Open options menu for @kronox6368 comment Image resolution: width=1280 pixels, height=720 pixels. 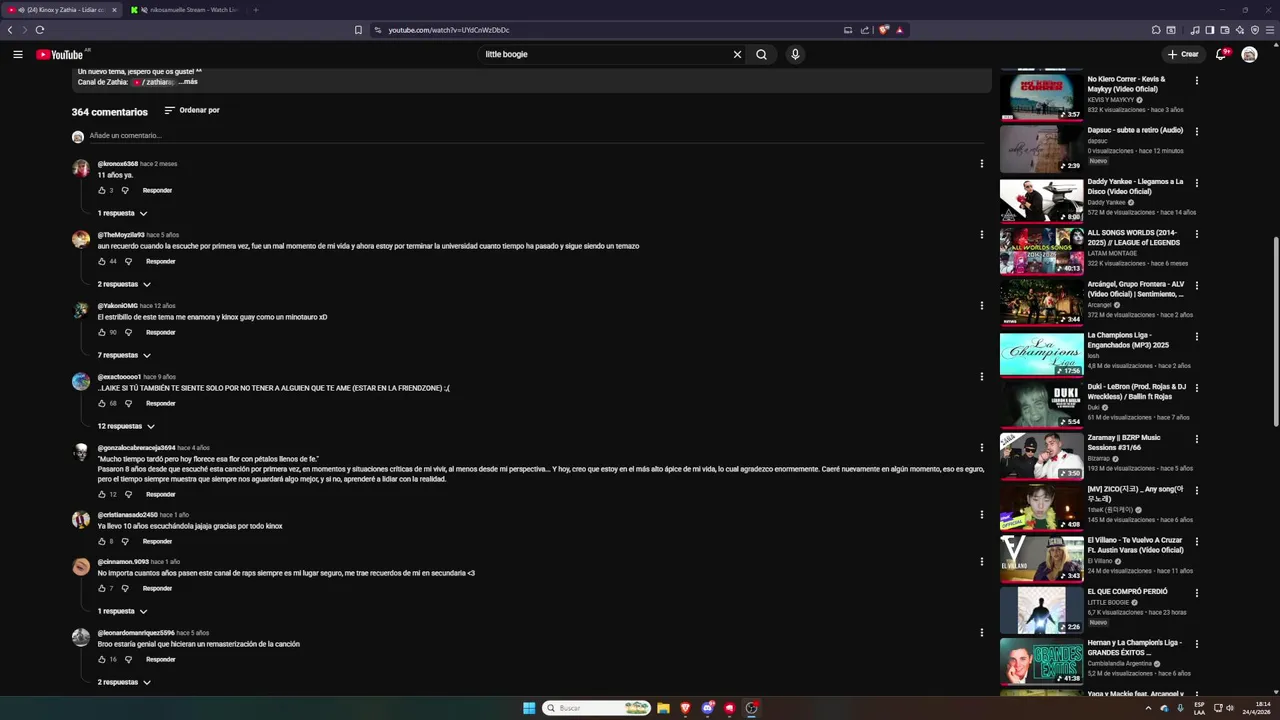pos(981,164)
